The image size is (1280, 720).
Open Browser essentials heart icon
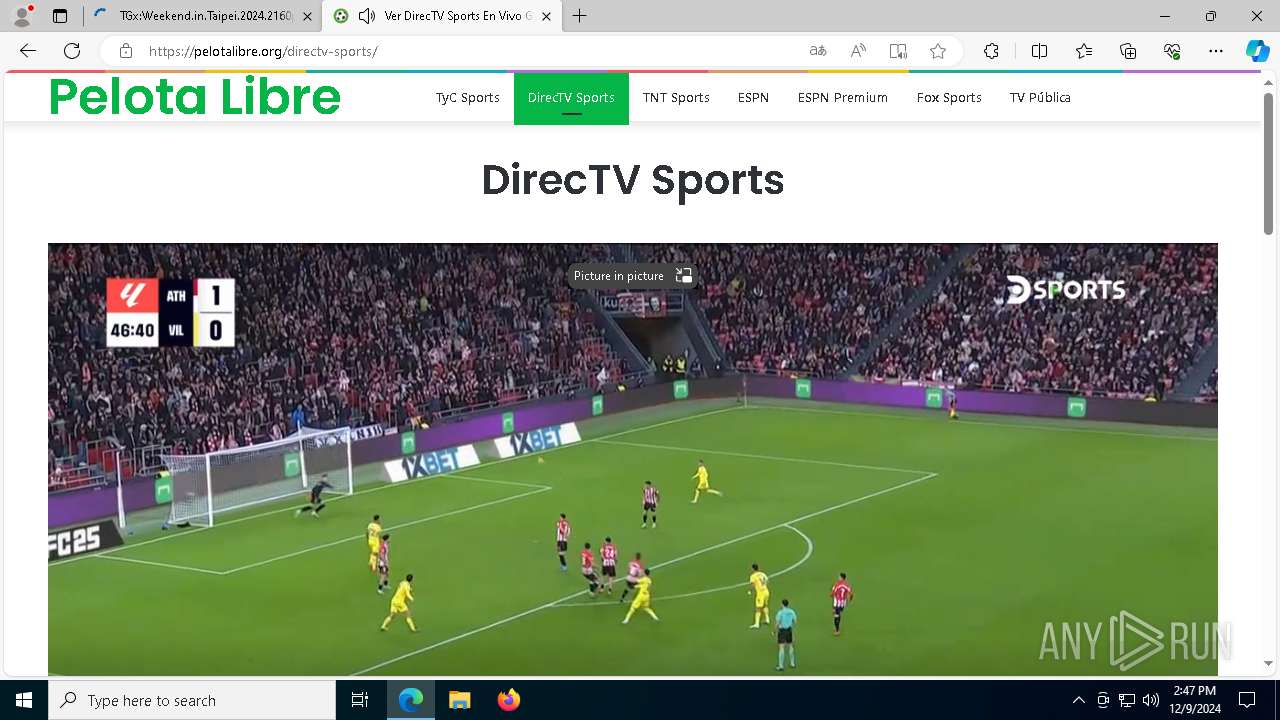click(1172, 51)
